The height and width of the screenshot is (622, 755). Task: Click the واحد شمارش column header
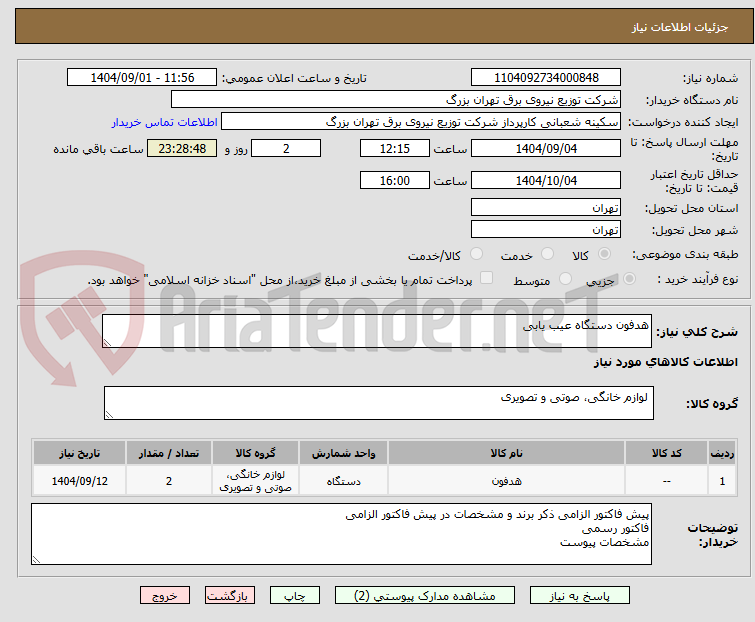(343, 453)
